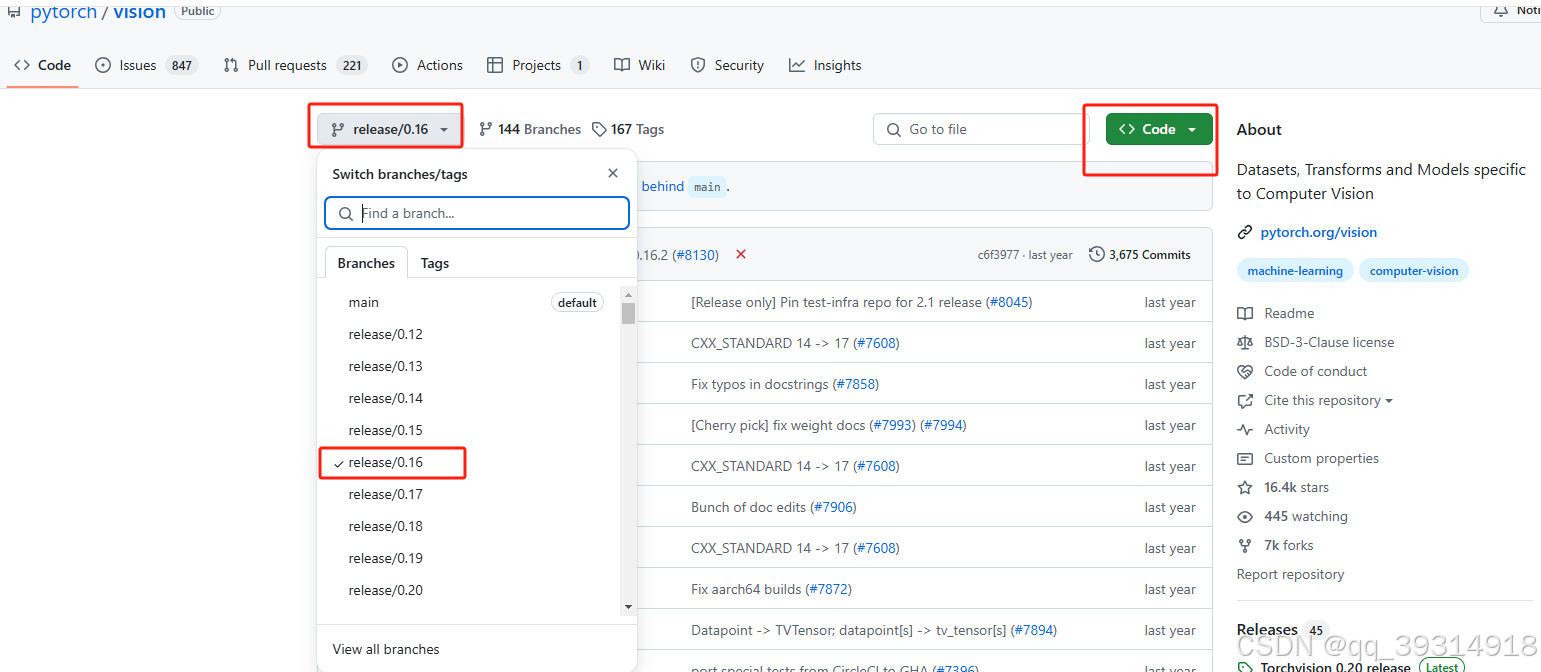The width and height of the screenshot is (1541, 672).
Task: Open the Security tab
Action: 727,65
